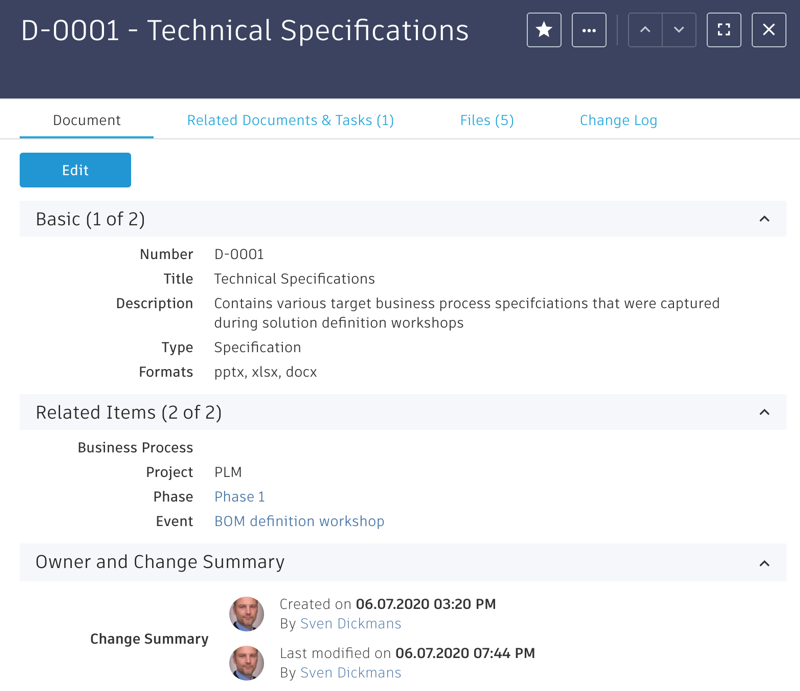This screenshot has height=691, width=800.
Task: Open Related Documents & Tasks tab
Action: tap(290, 120)
